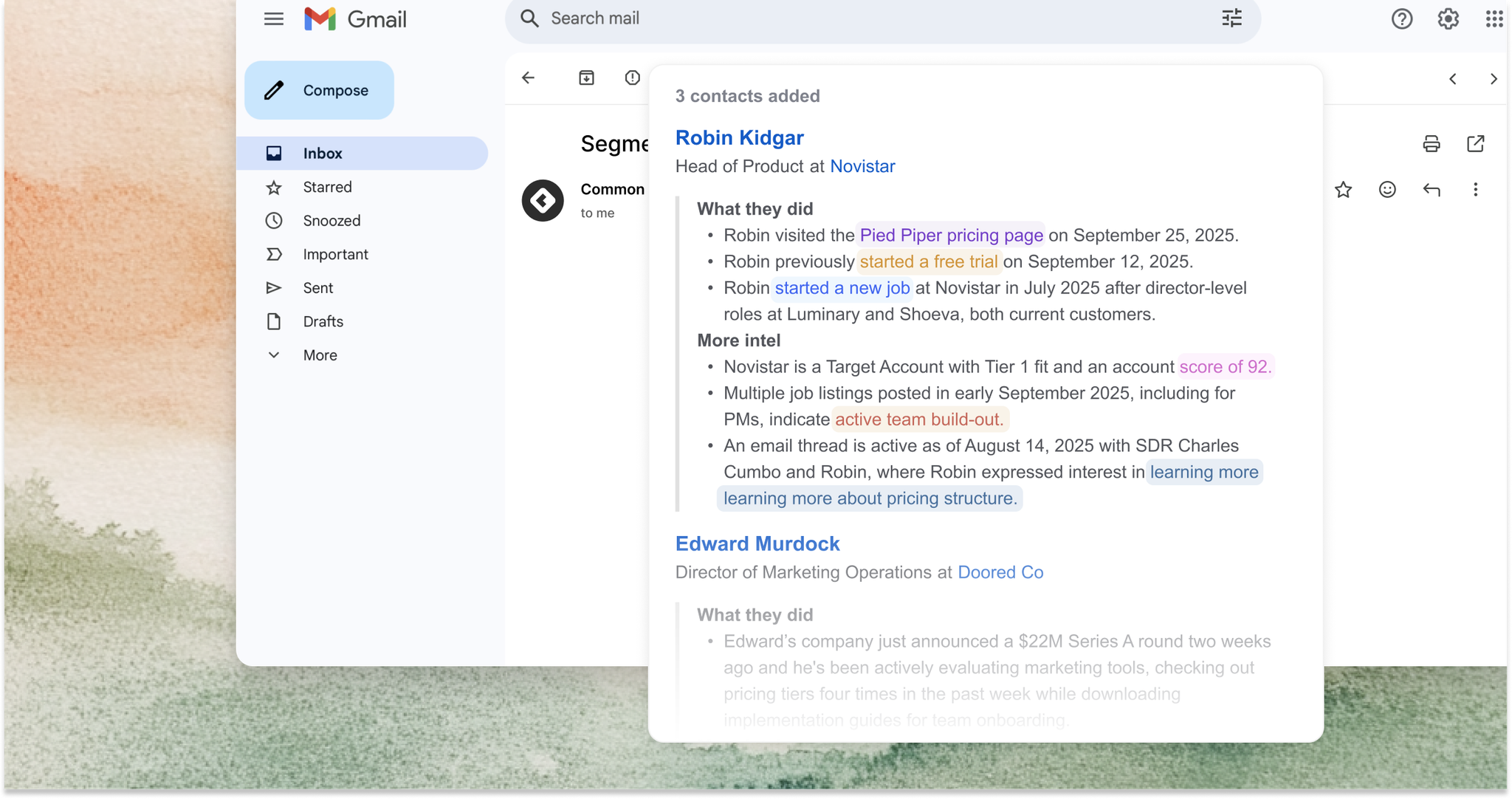This screenshot has height=799, width=1512.
Task: Click the back to inbox arrow
Action: (x=528, y=78)
